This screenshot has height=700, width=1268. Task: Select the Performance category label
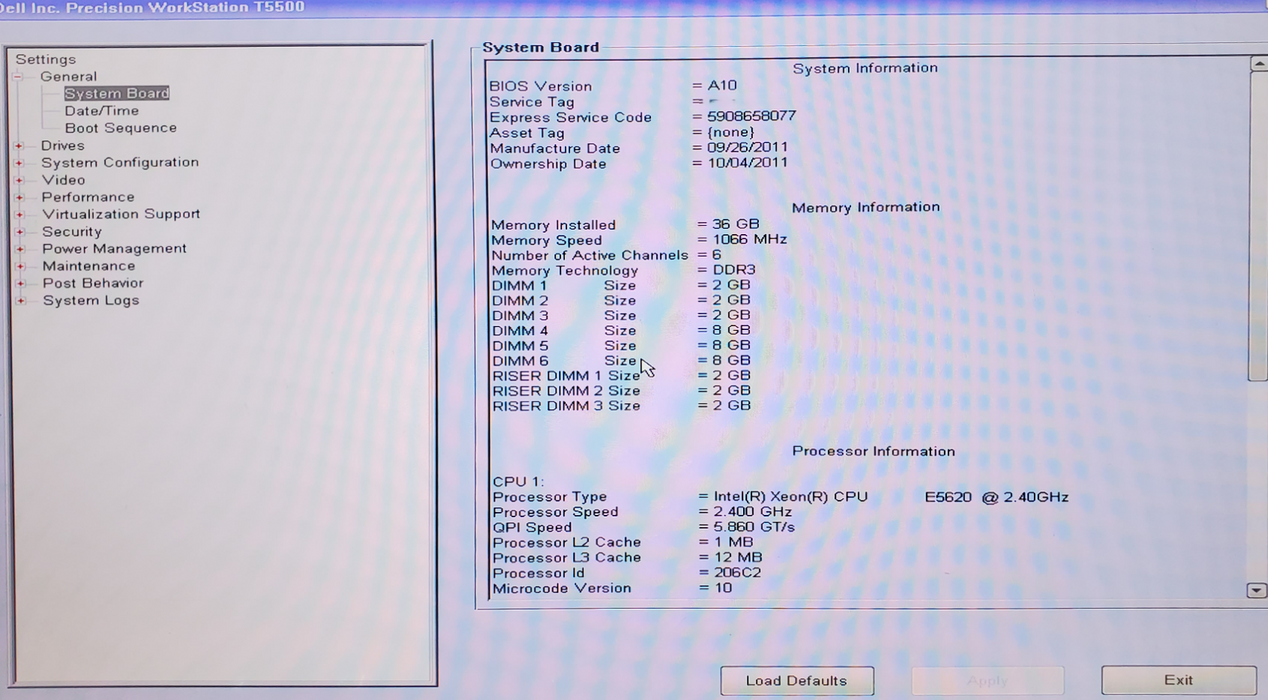pyautogui.click(x=88, y=197)
